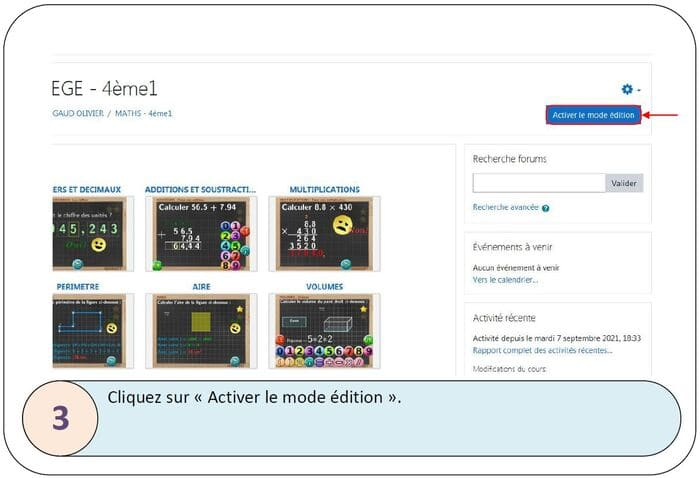Open ADDITIONS ET SOUSTRACTI... title link
The width and height of the screenshot is (700, 478).
[200, 189]
